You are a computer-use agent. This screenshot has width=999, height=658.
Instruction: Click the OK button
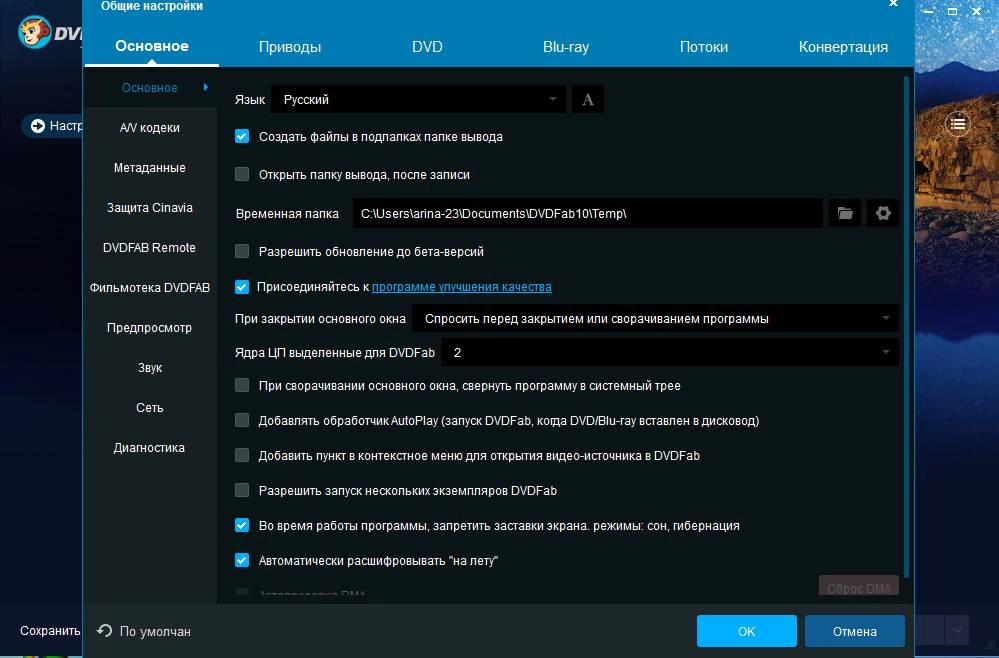click(747, 631)
